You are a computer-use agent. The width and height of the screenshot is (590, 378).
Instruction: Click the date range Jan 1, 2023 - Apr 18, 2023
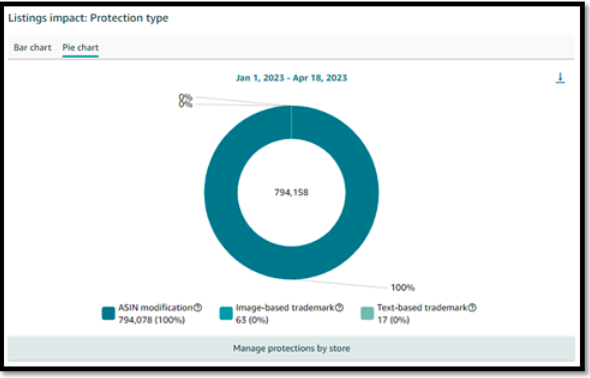291,78
